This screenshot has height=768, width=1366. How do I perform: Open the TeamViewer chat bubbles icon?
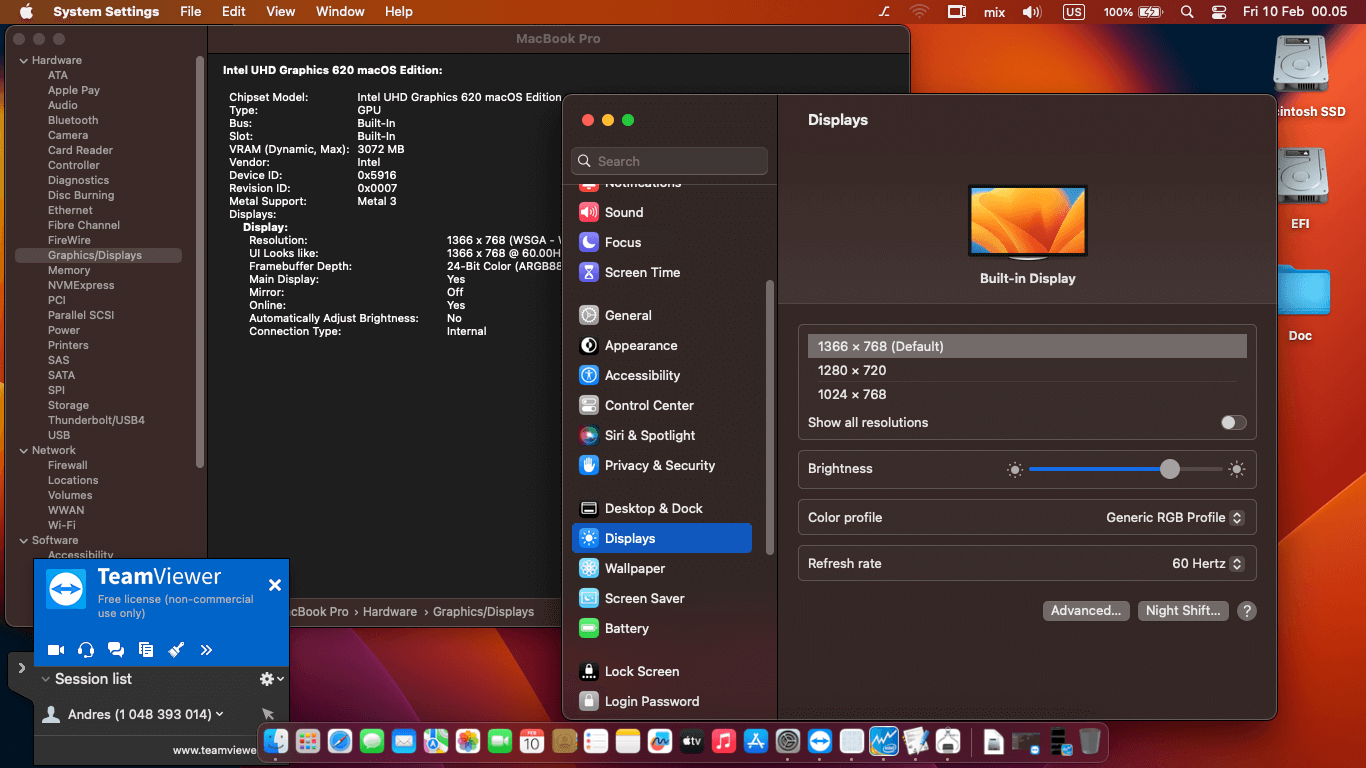[x=116, y=650]
